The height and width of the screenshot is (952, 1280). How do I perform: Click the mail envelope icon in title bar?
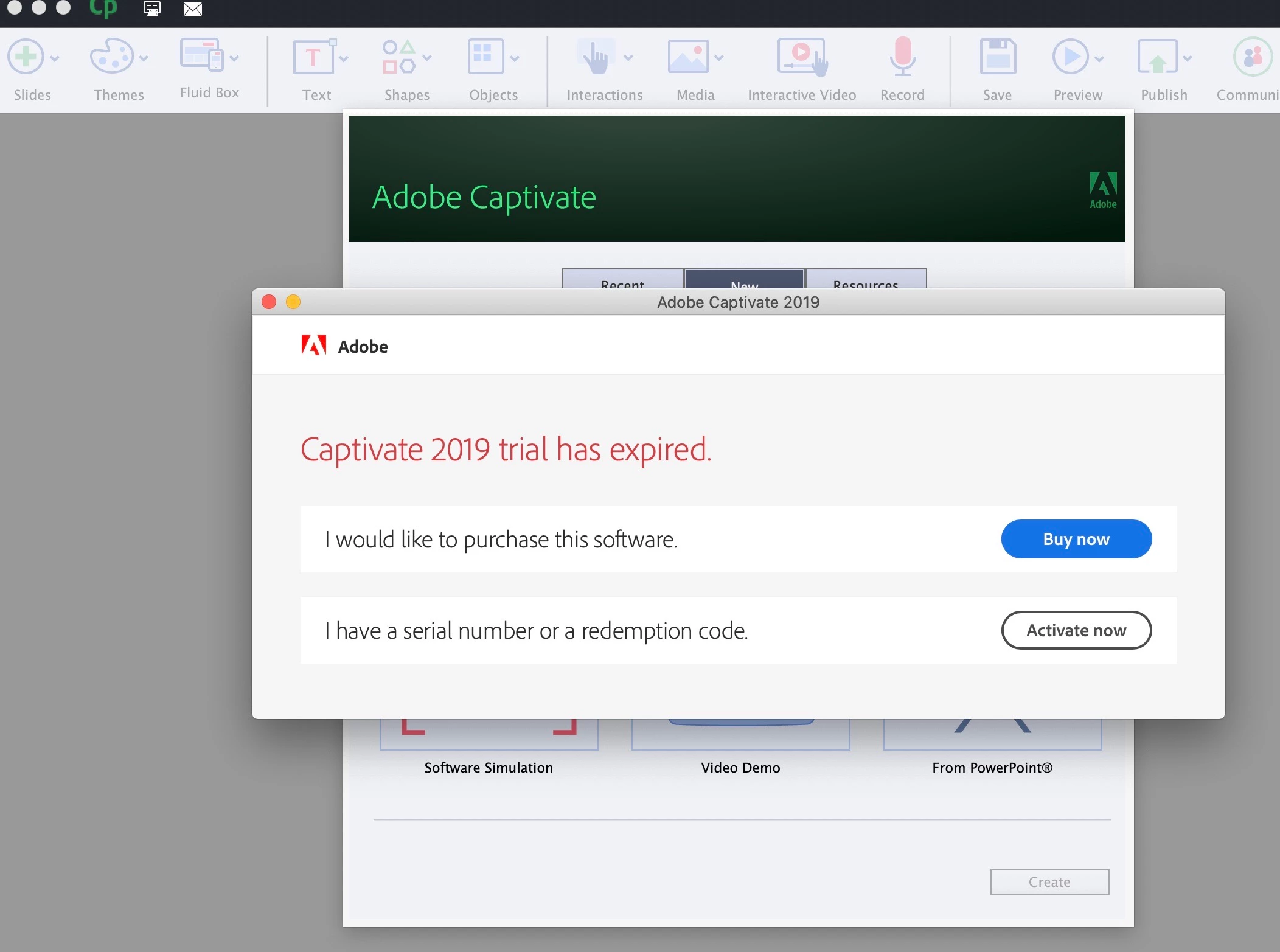pos(193,9)
